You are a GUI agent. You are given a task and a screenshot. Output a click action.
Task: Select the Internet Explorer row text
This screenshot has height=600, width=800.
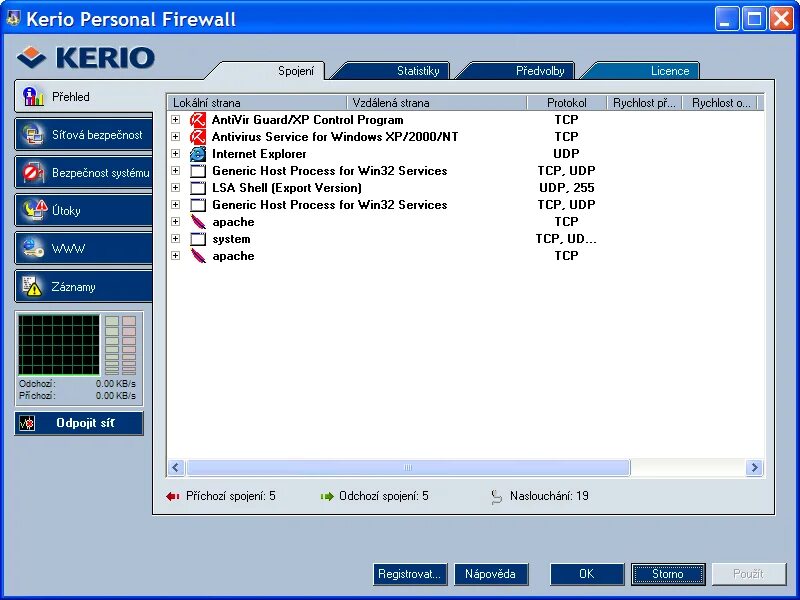point(259,154)
